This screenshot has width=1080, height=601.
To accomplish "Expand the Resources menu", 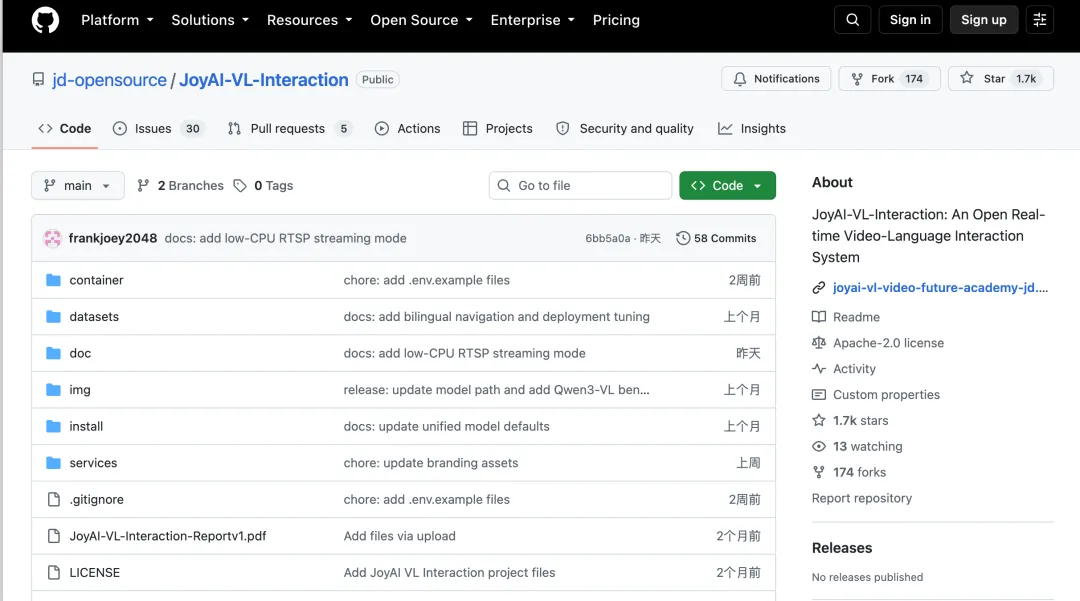I will pos(309,20).
